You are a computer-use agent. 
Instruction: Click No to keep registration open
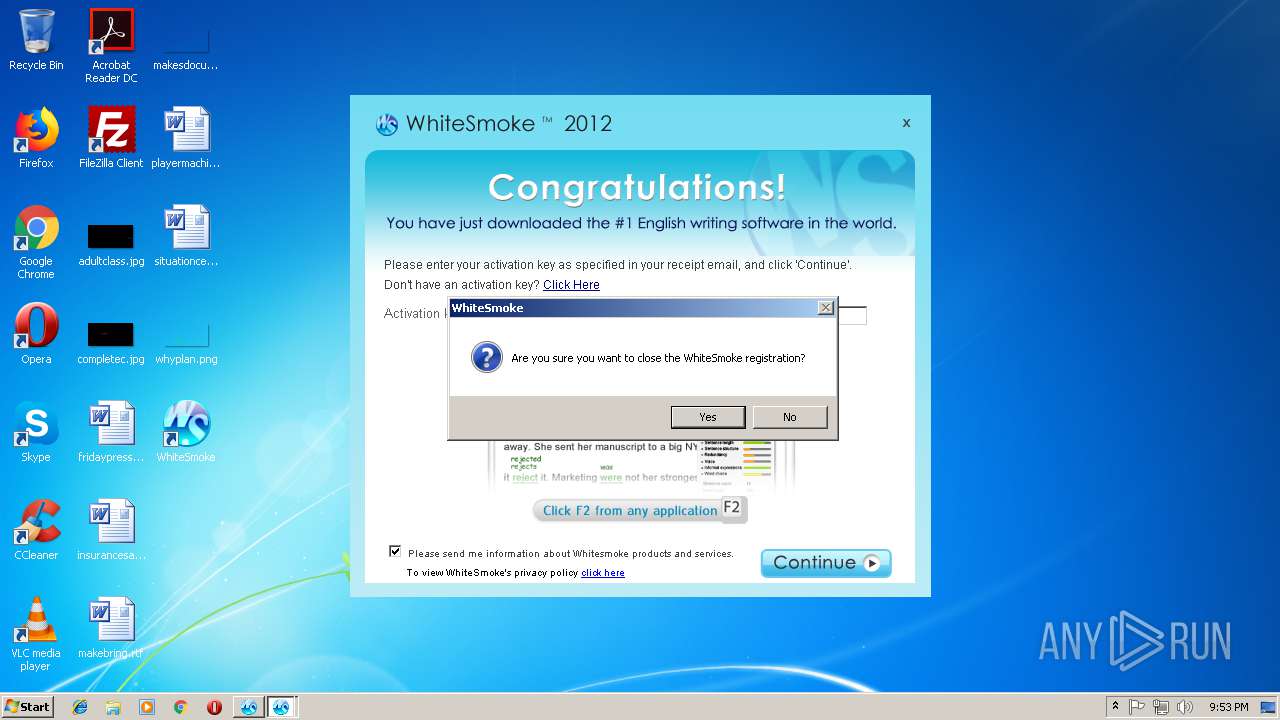pyautogui.click(x=790, y=417)
